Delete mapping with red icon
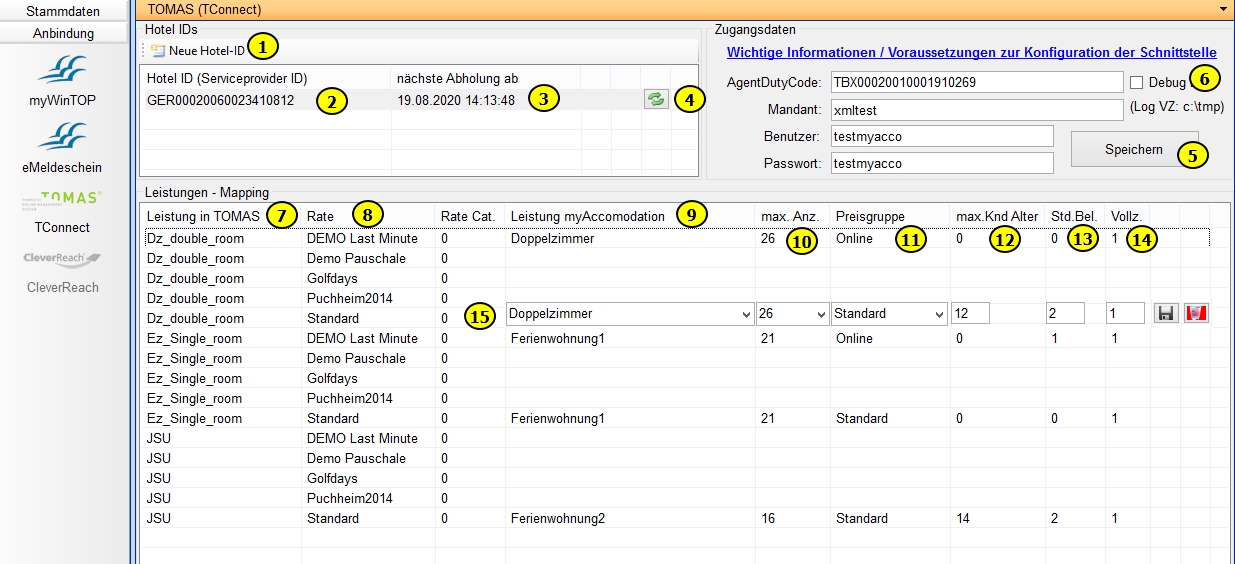The height and width of the screenshot is (564, 1235). tap(1195, 313)
